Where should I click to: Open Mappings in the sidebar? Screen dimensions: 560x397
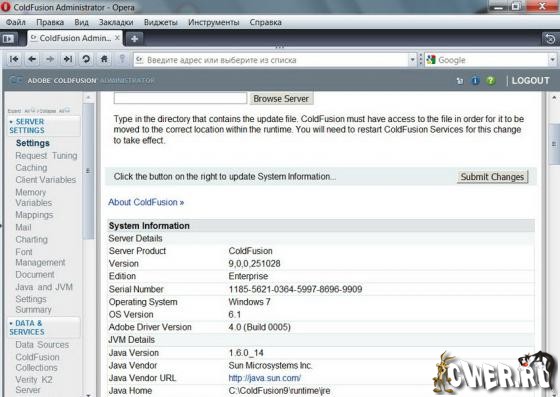[34, 215]
